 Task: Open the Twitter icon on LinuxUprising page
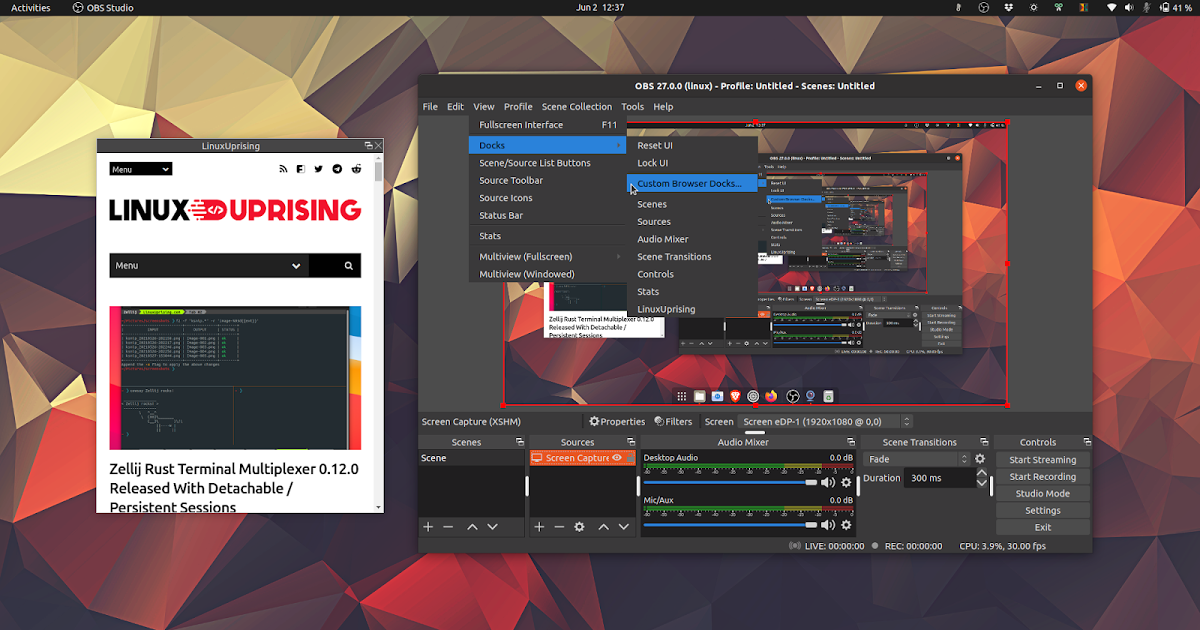coord(319,169)
